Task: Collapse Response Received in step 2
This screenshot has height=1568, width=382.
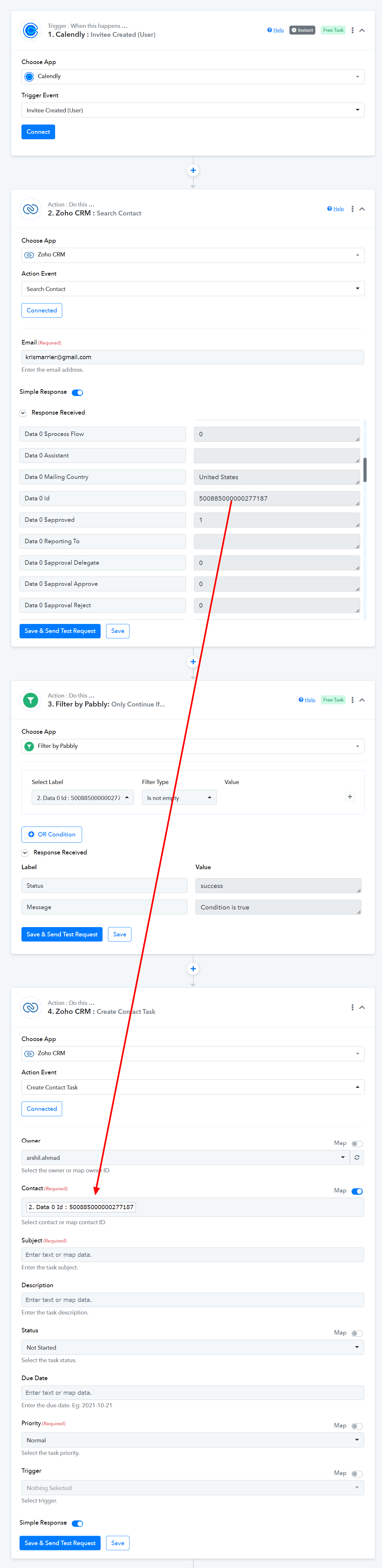Action: coord(23,413)
